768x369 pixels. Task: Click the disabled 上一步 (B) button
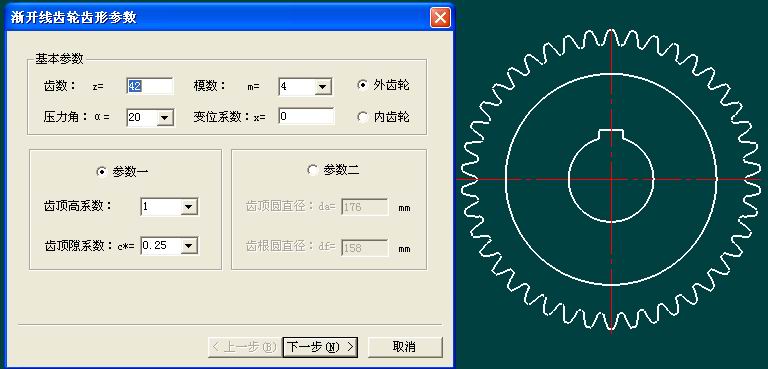click(245, 347)
